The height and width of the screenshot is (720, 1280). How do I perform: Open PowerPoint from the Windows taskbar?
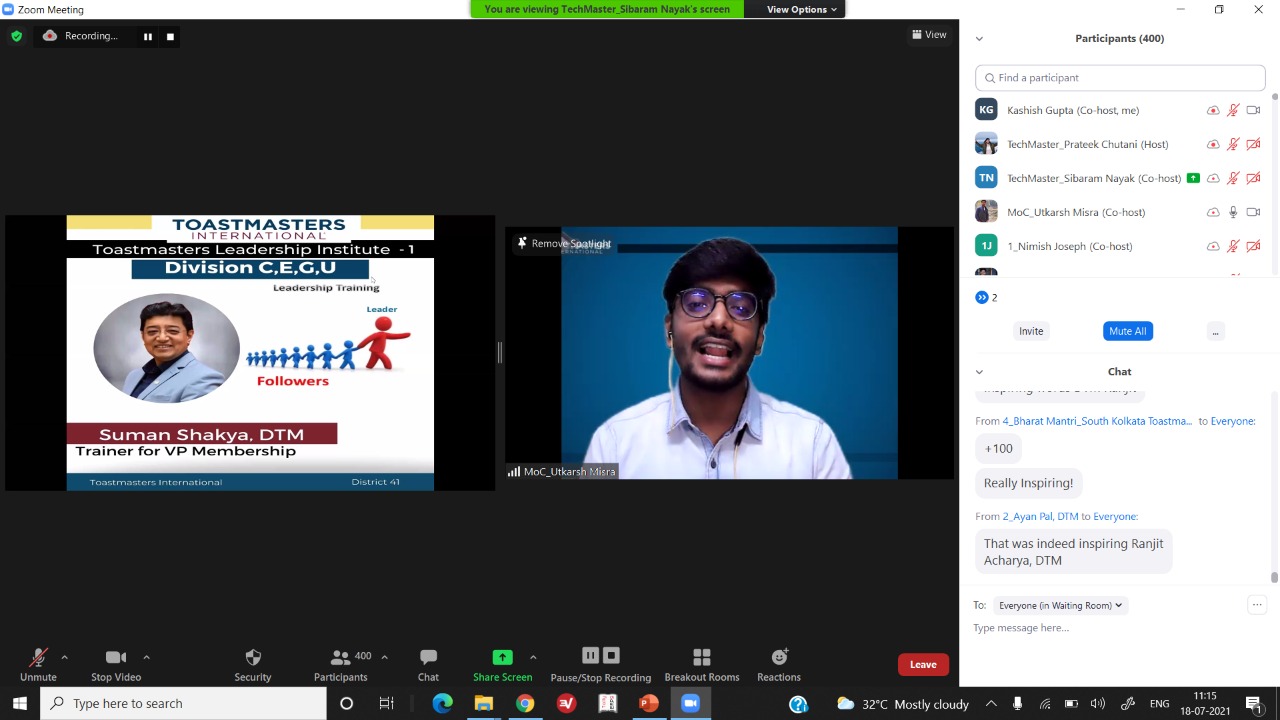tap(649, 704)
